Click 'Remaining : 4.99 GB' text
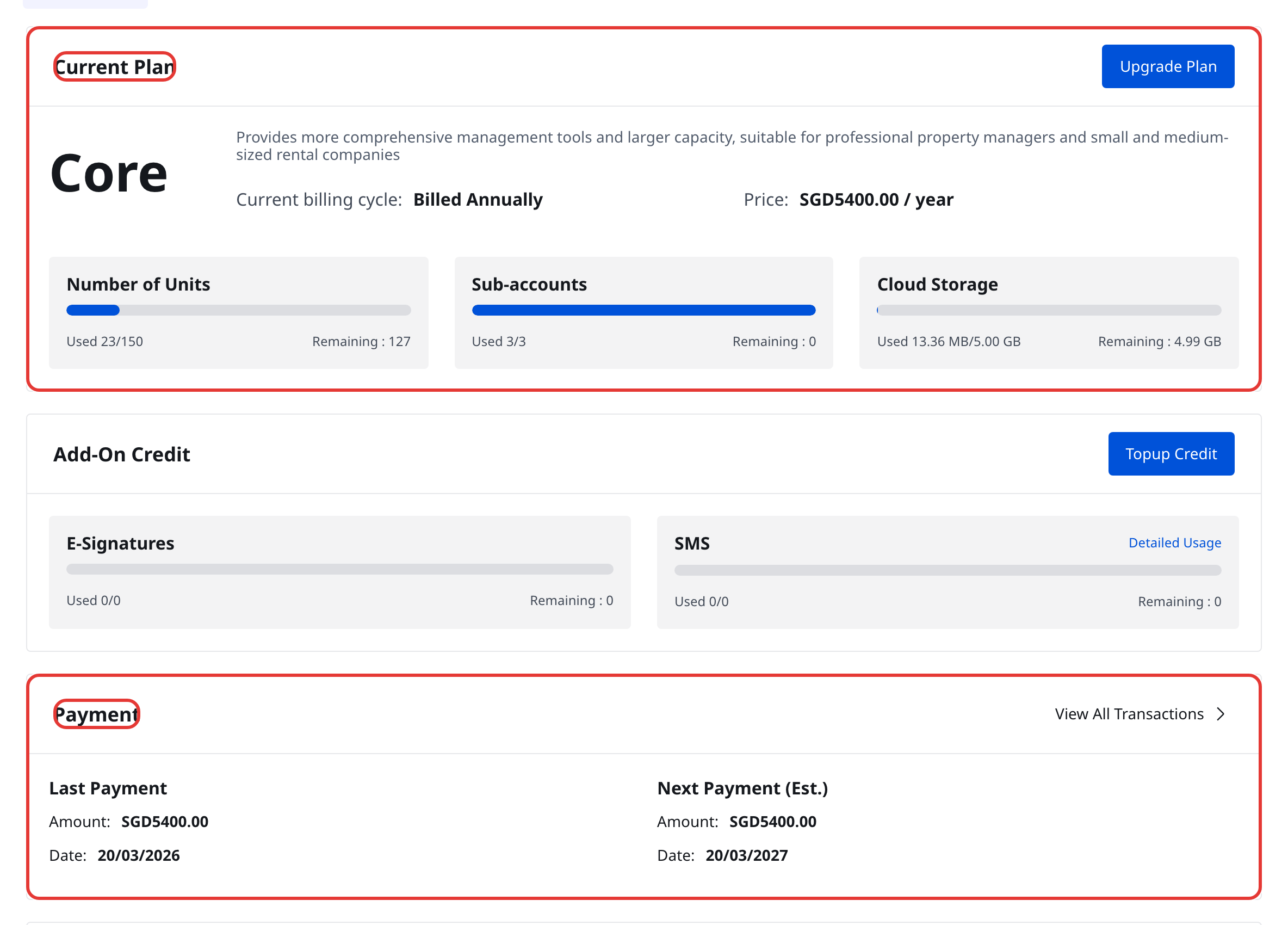 [x=1159, y=342]
